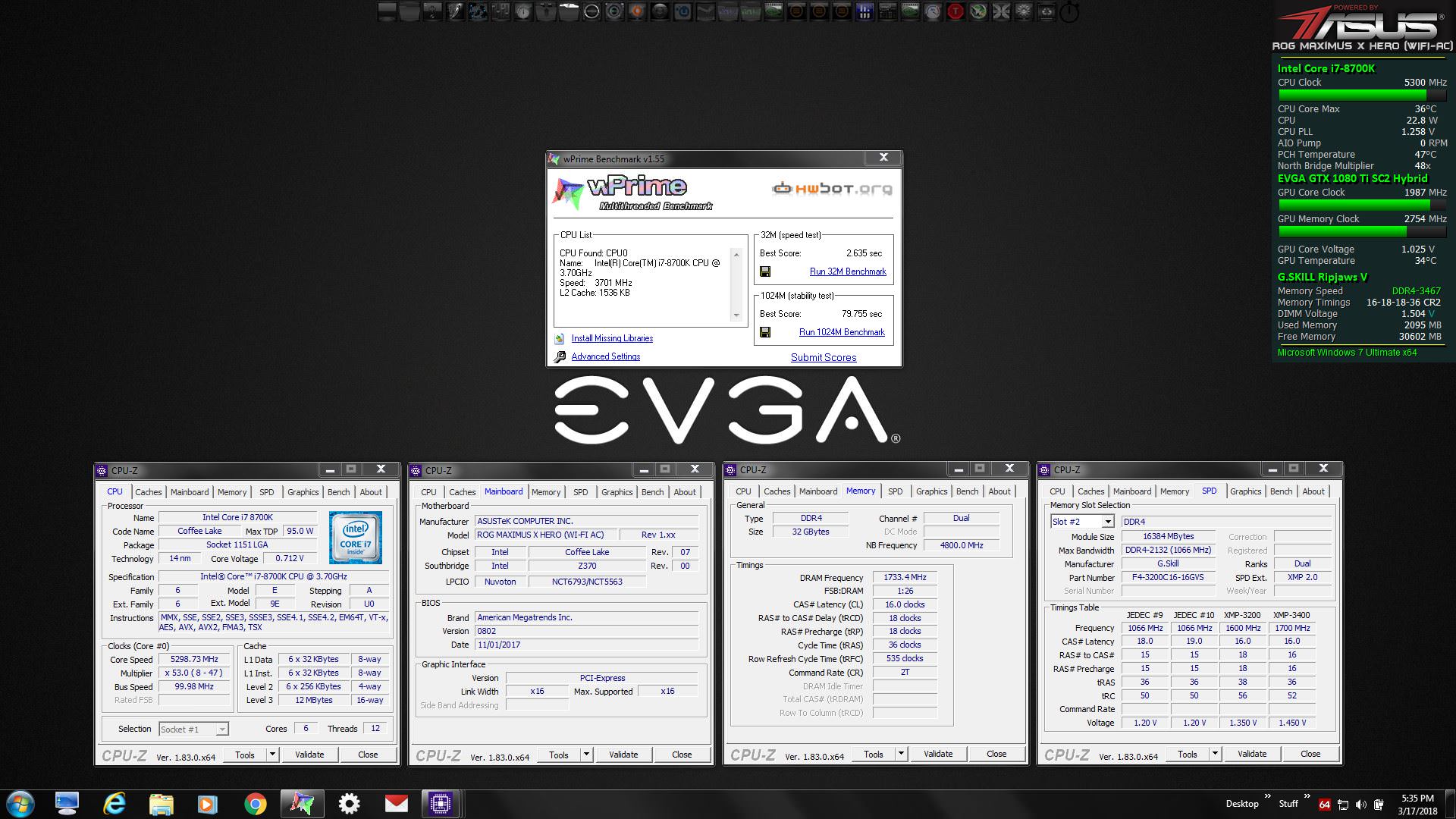This screenshot has height=819, width=1456.
Task: Click the CPU Clock green bar in the ASUS gadget
Action: [1362, 96]
